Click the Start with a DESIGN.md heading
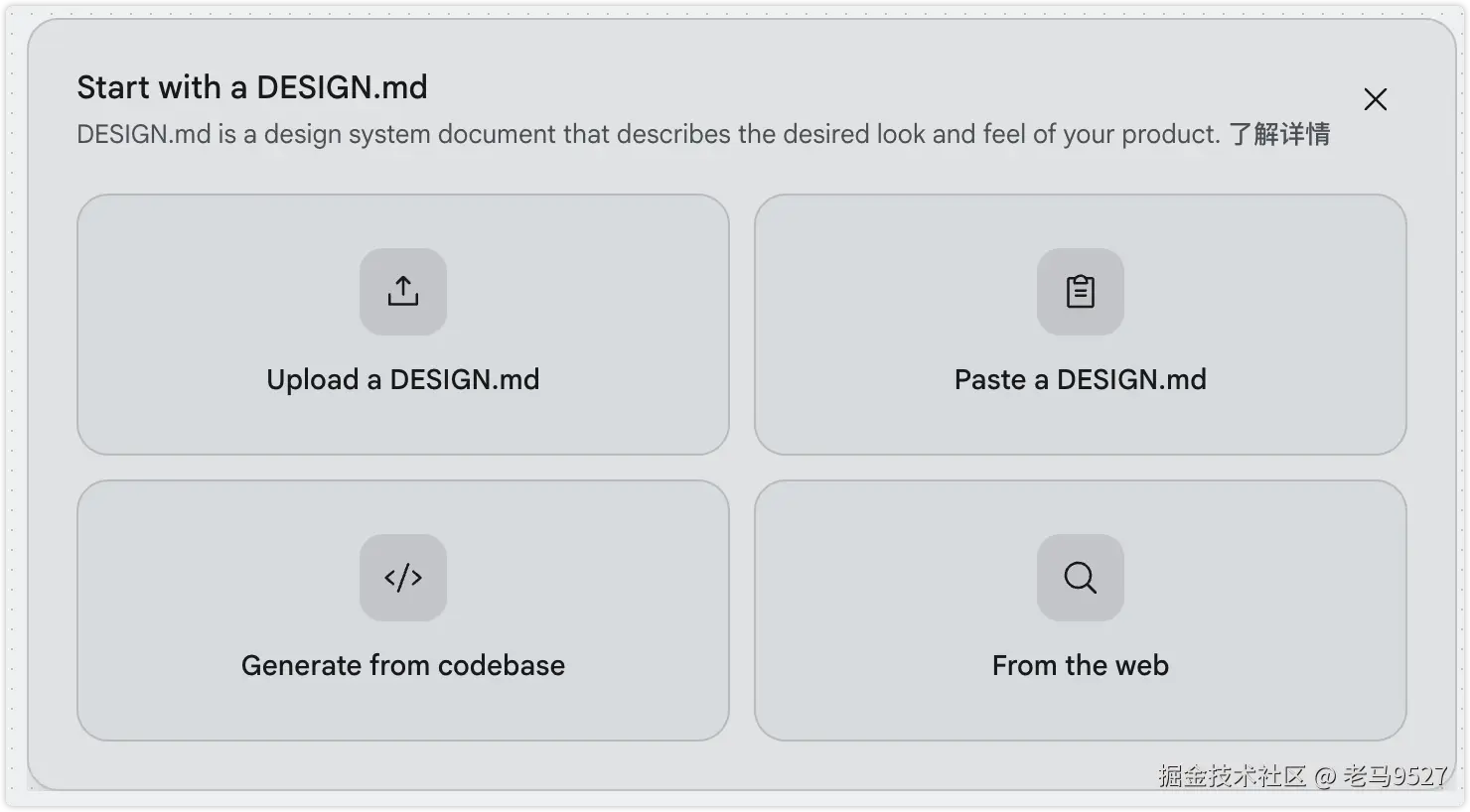1470x812 pixels. [x=252, y=87]
